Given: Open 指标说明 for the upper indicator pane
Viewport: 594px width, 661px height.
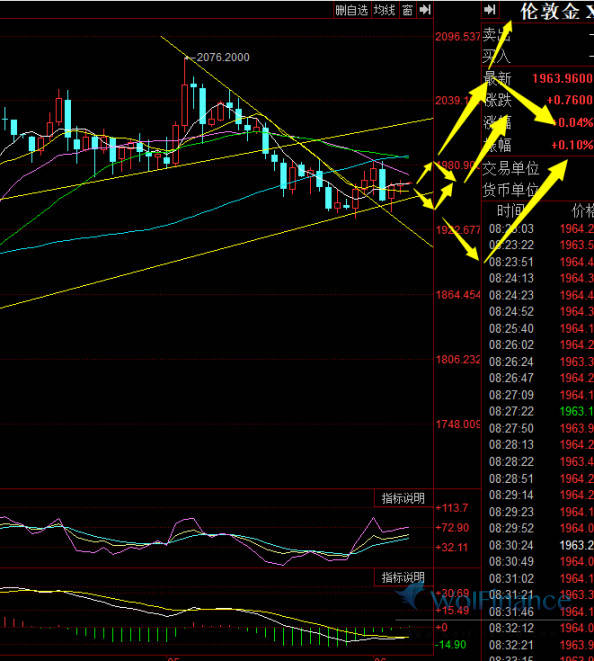Looking at the screenshot, I should click(403, 498).
